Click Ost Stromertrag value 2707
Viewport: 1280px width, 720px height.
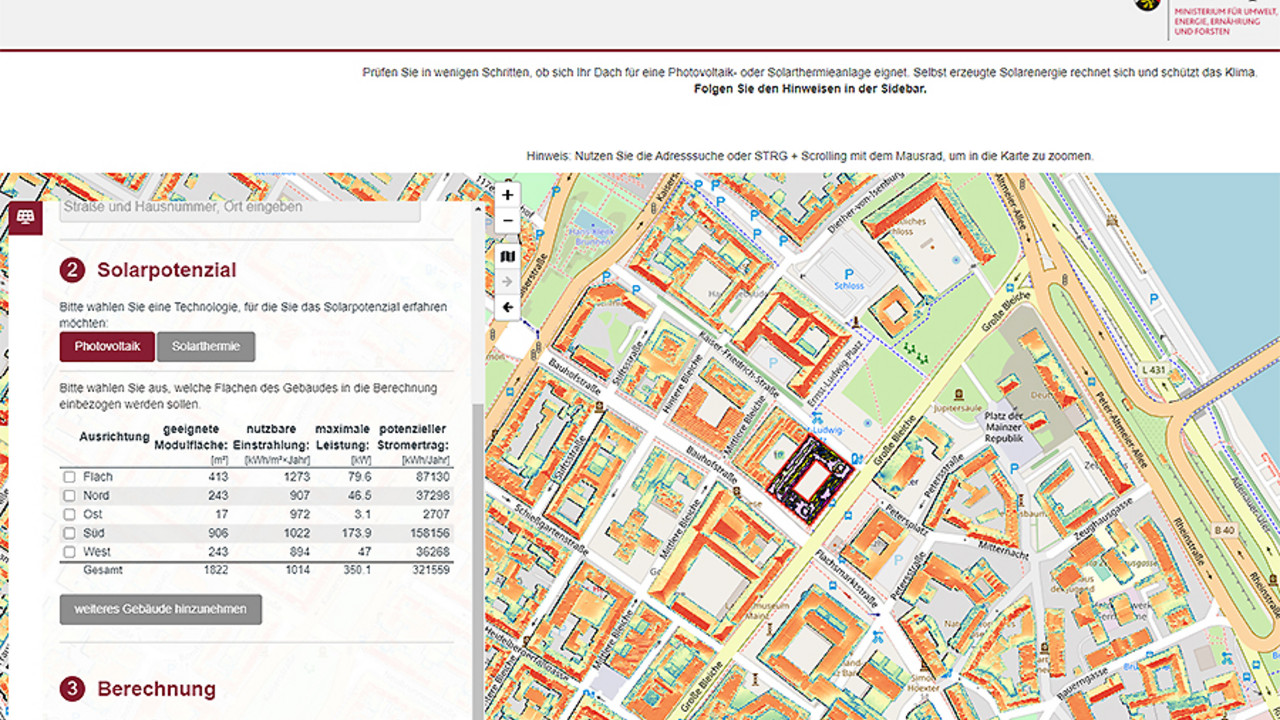[x=436, y=514]
